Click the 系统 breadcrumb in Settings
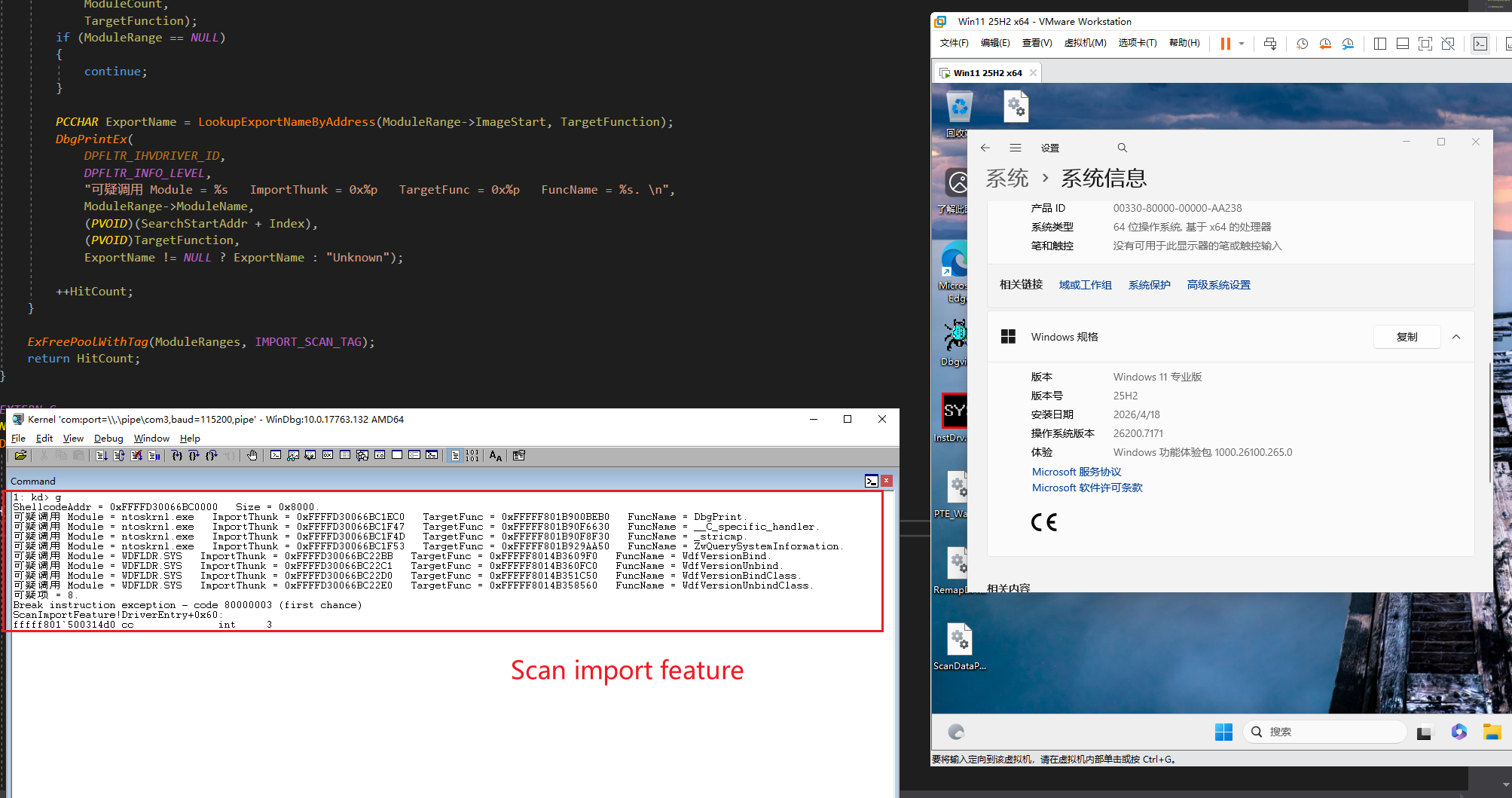This screenshot has height=798, width=1512. click(1007, 179)
